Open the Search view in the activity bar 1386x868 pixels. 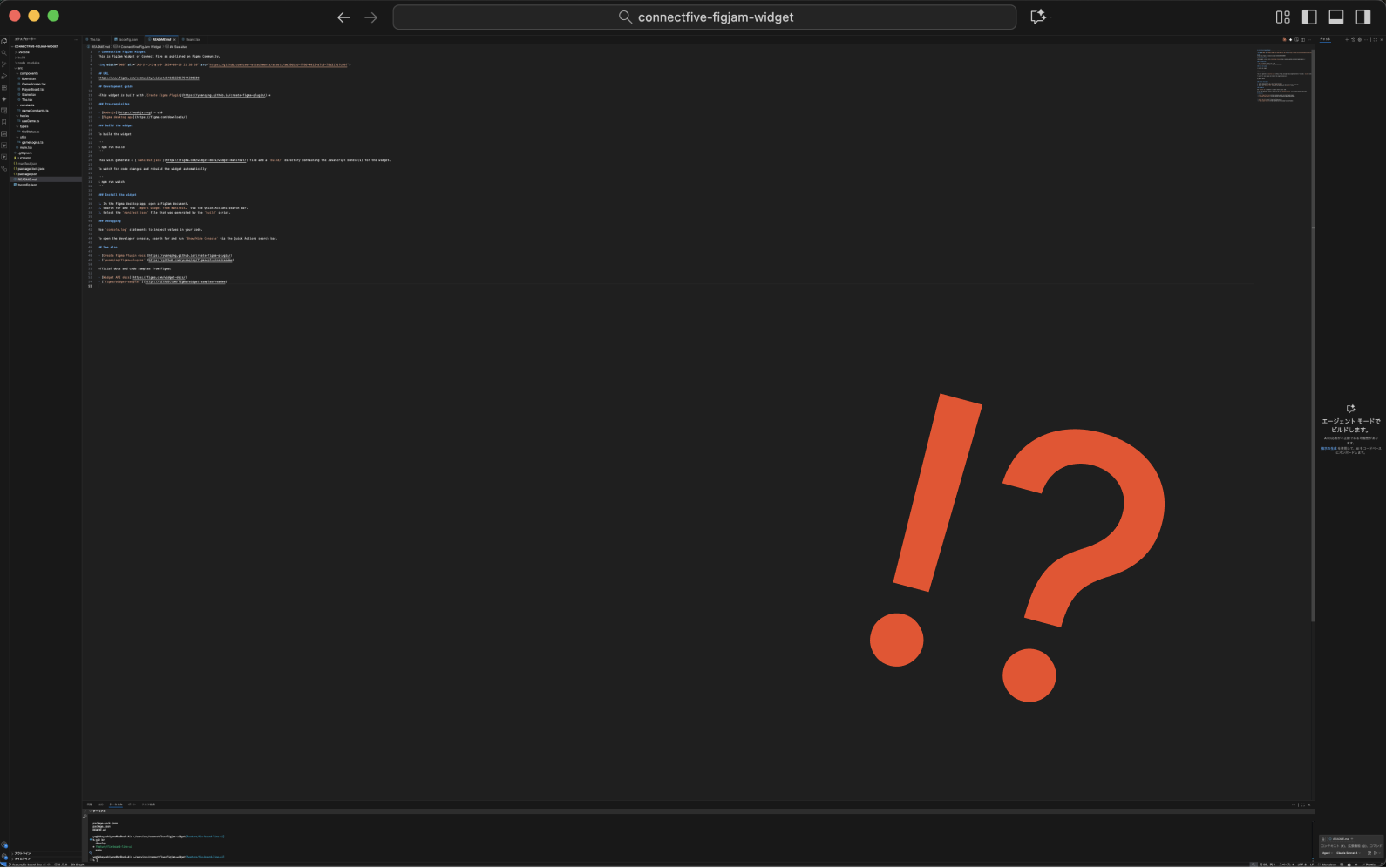tap(4, 52)
